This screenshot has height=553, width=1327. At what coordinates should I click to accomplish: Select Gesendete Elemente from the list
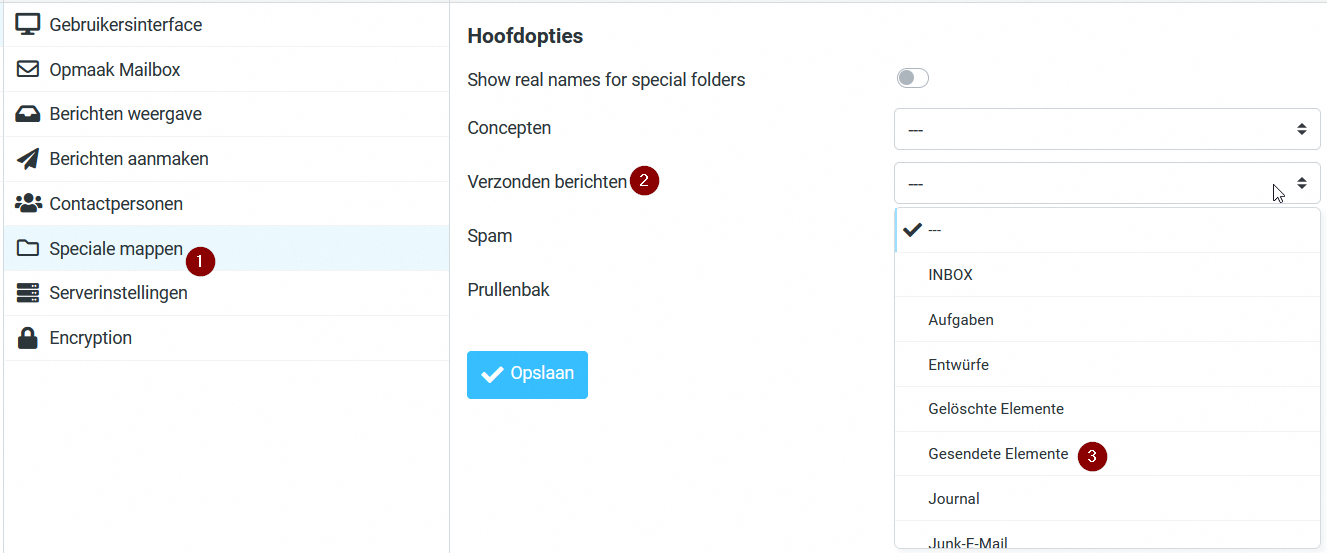(x=997, y=454)
